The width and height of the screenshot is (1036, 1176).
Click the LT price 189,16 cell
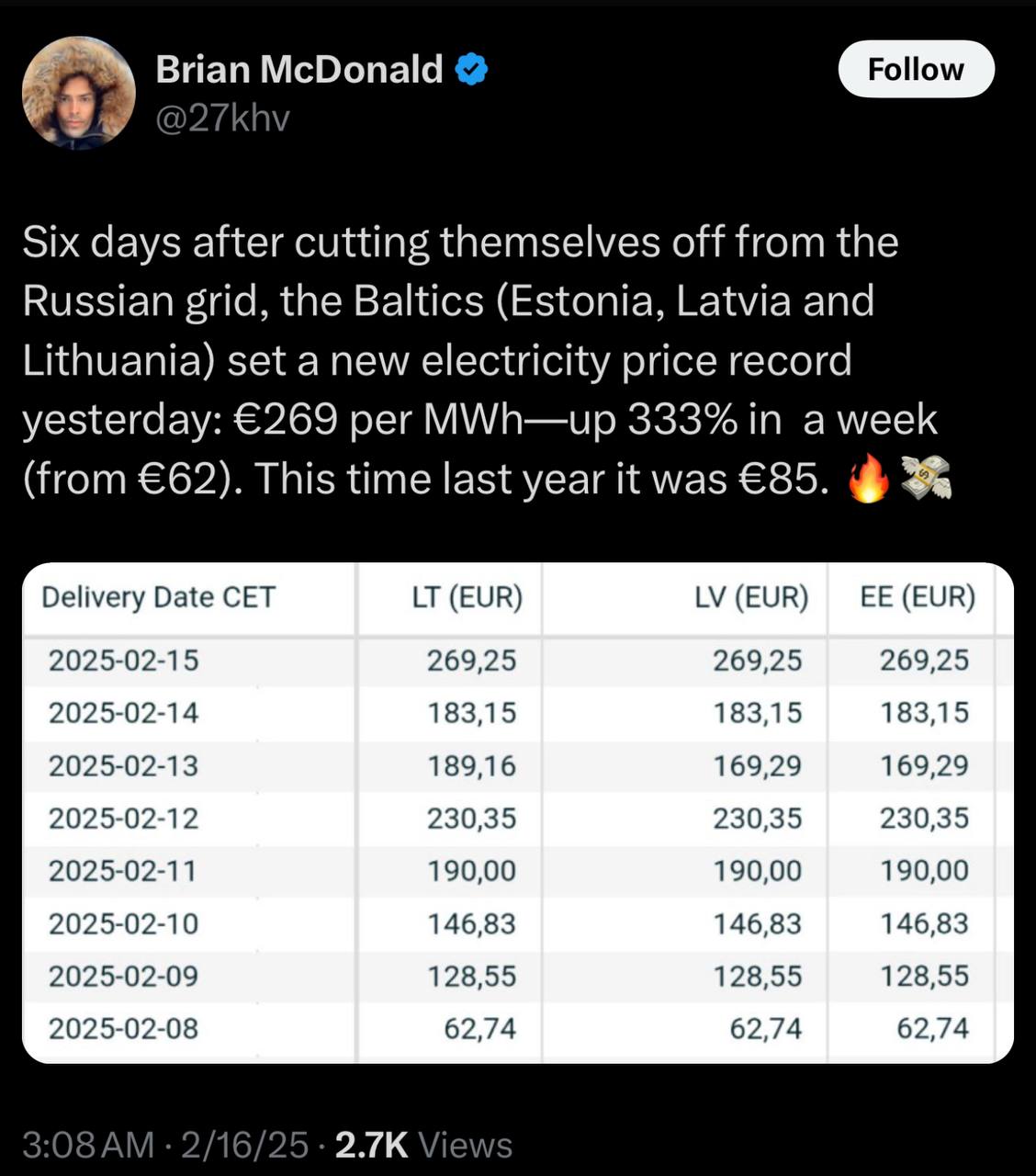pyautogui.click(x=471, y=765)
